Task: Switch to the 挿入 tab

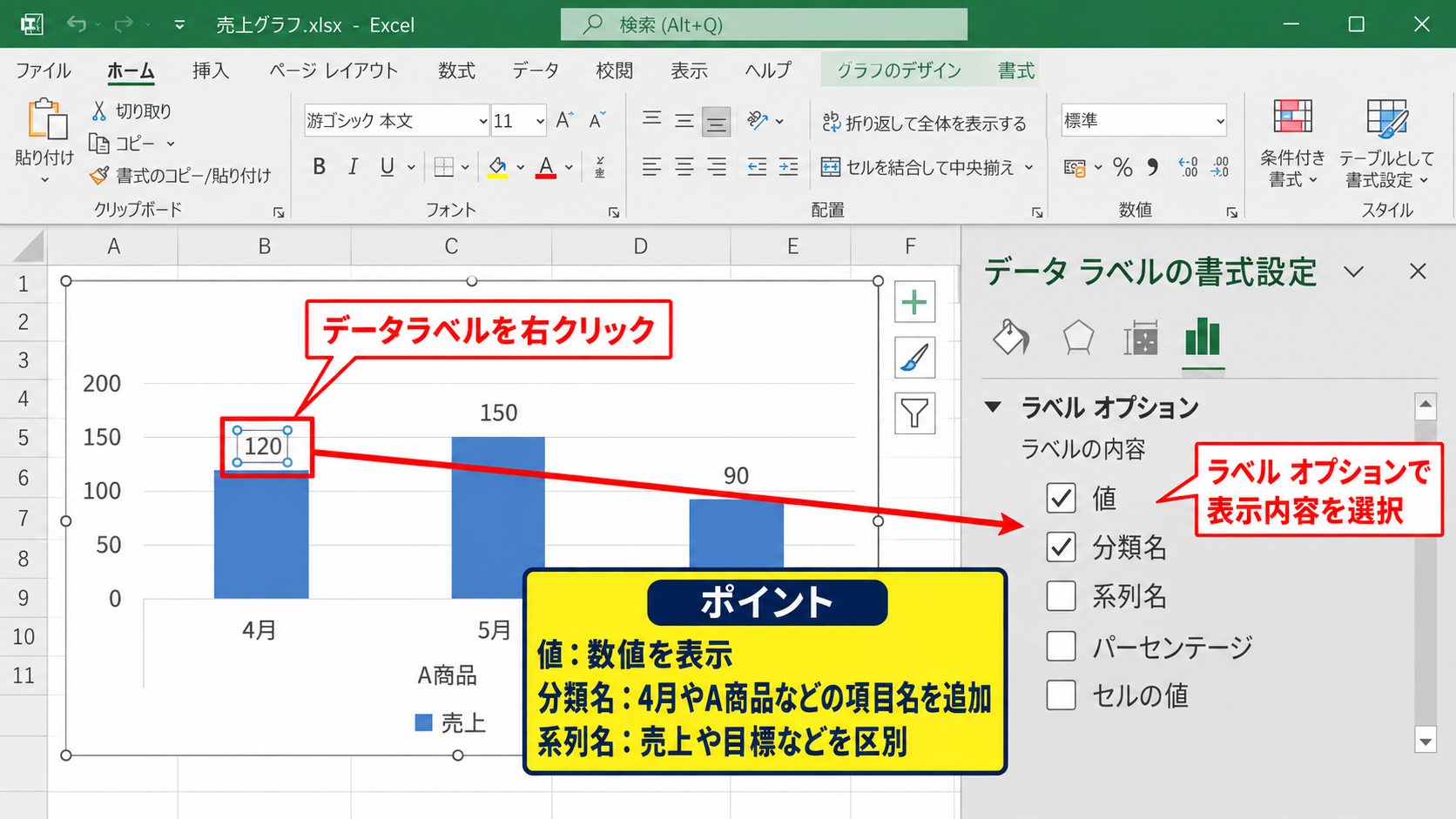Action: tap(211, 70)
